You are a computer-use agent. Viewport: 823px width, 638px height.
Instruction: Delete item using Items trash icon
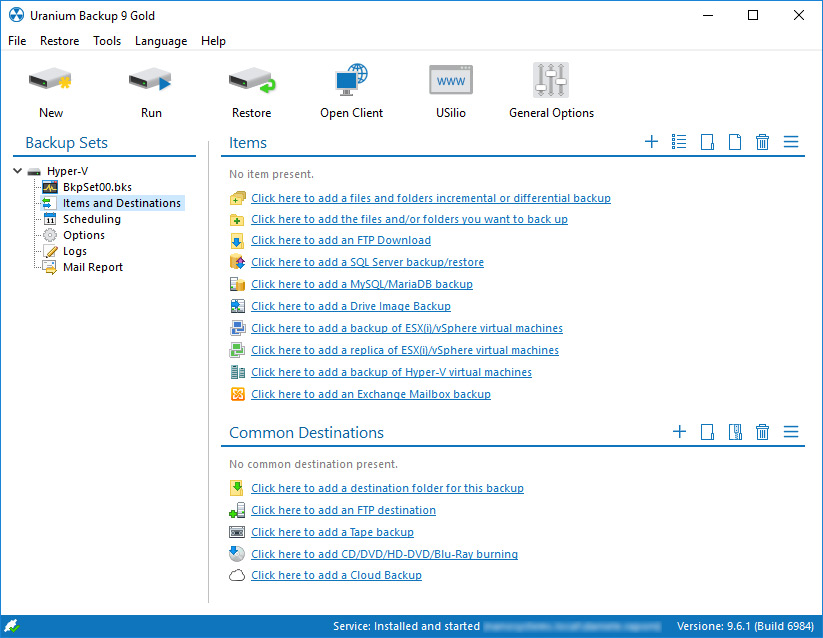pos(762,142)
